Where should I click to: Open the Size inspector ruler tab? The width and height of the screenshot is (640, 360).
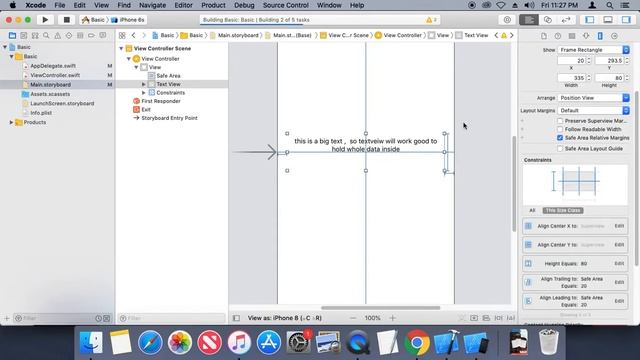(600, 36)
